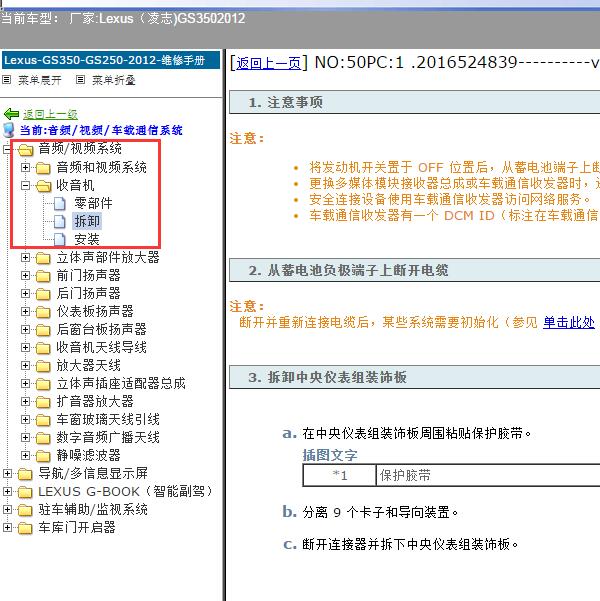Click the Lexus-GS350-GS250-2012-维修手册 header
This screenshot has width=600, height=601.
111,60
